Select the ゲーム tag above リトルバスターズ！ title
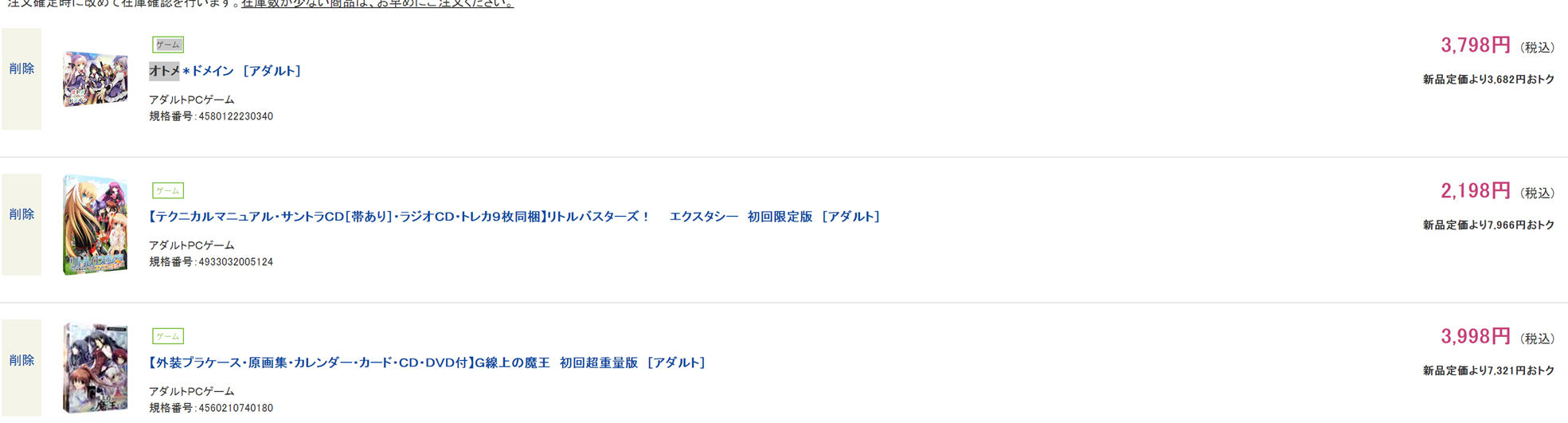This screenshot has height=423, width=1568. click(168, 190)
